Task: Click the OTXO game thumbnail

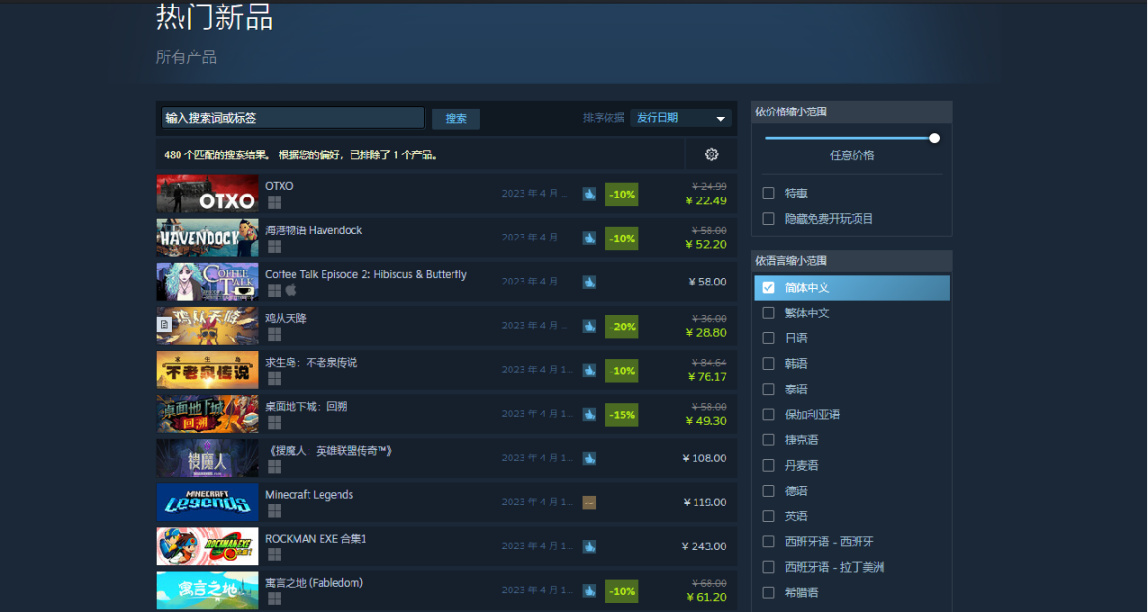Action: tap(207, 194)
